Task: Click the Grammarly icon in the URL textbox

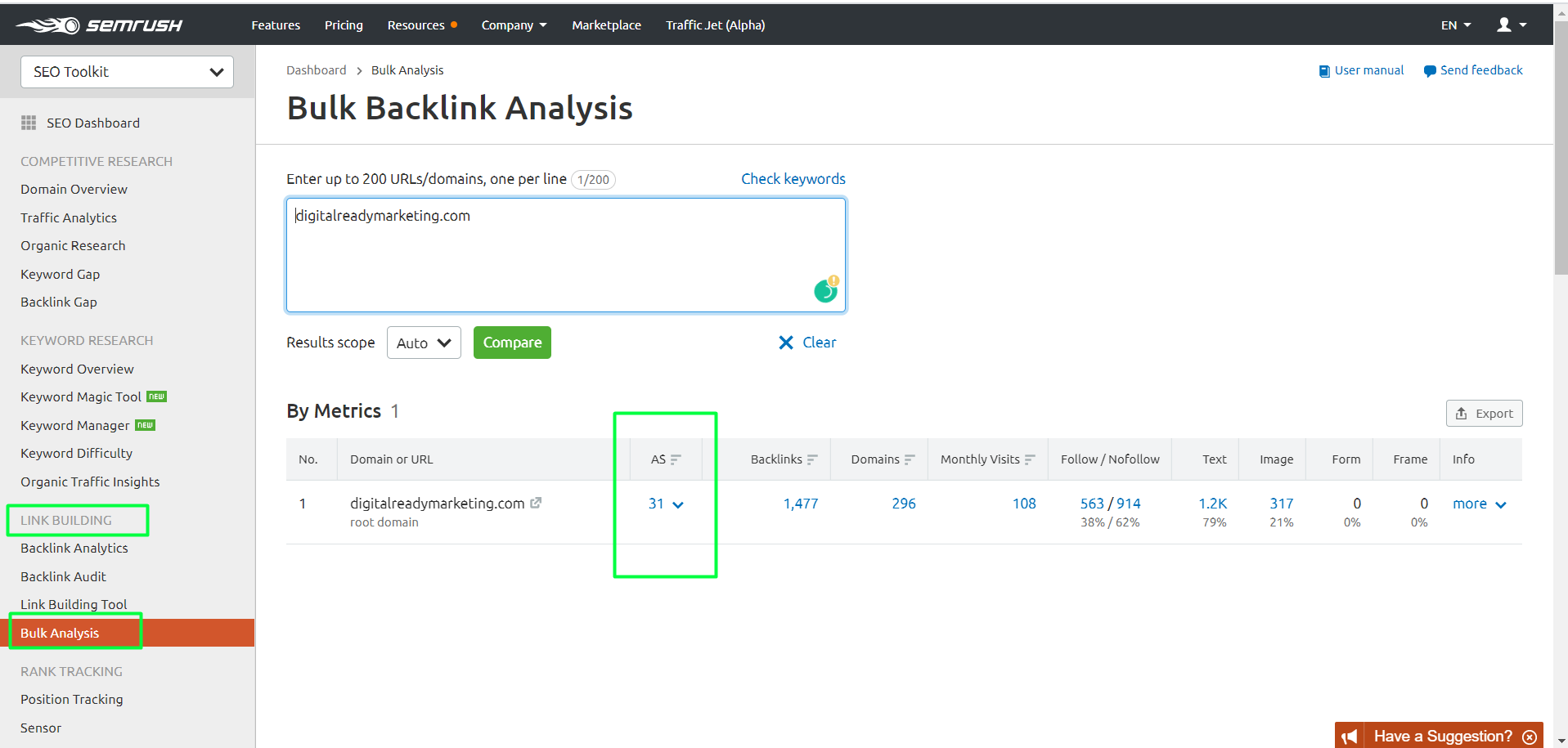Action: tap(826, 290)
